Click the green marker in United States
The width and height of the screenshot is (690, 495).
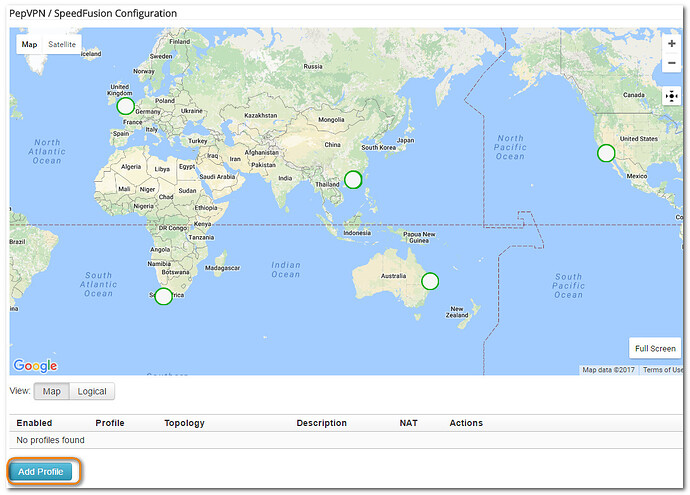[x=605, y=153]
